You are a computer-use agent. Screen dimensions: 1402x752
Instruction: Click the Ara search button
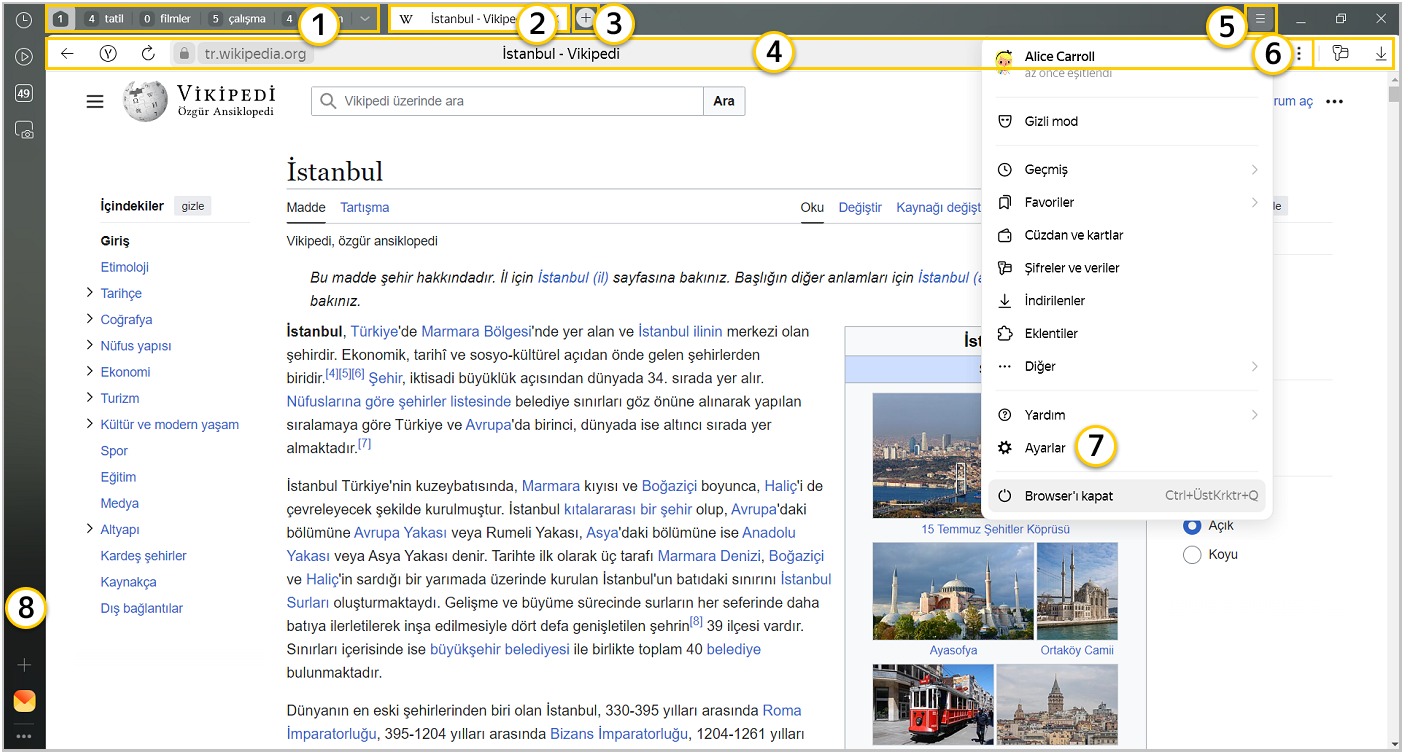(x=724, y=101)
